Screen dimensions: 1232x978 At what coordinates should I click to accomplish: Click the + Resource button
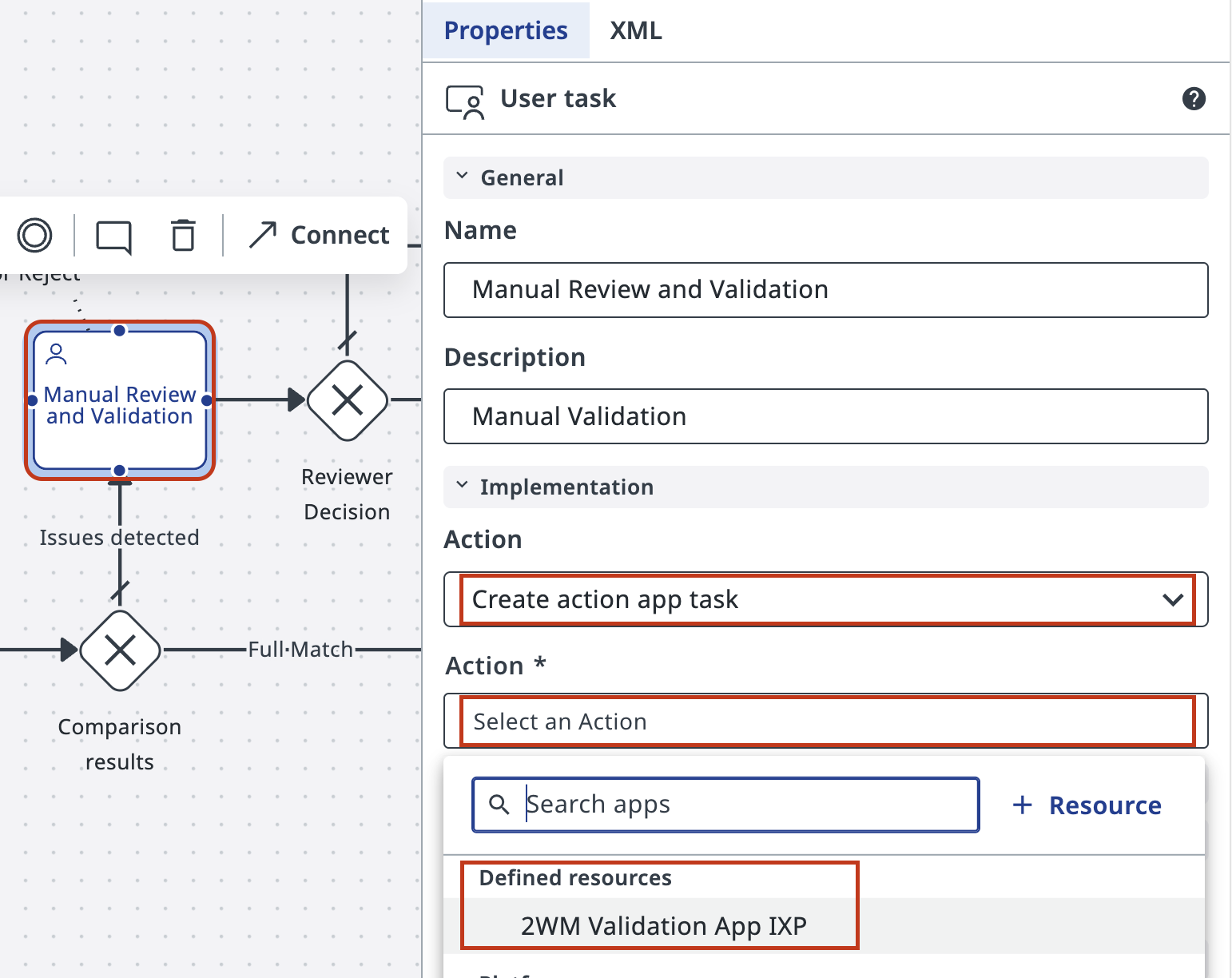pos(1087,805)
